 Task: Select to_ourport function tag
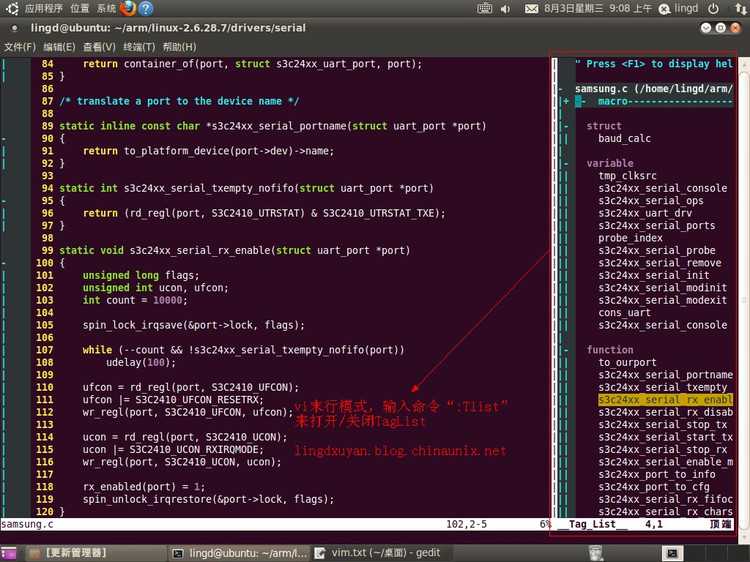pyautogui.click(x=627, y=363)
